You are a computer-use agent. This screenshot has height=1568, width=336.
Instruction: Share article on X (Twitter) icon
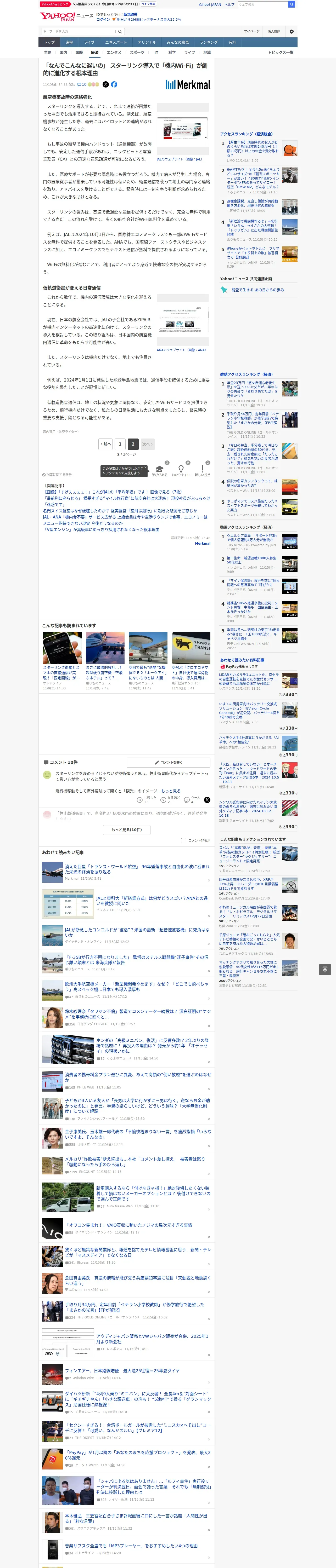pos(105,85)
